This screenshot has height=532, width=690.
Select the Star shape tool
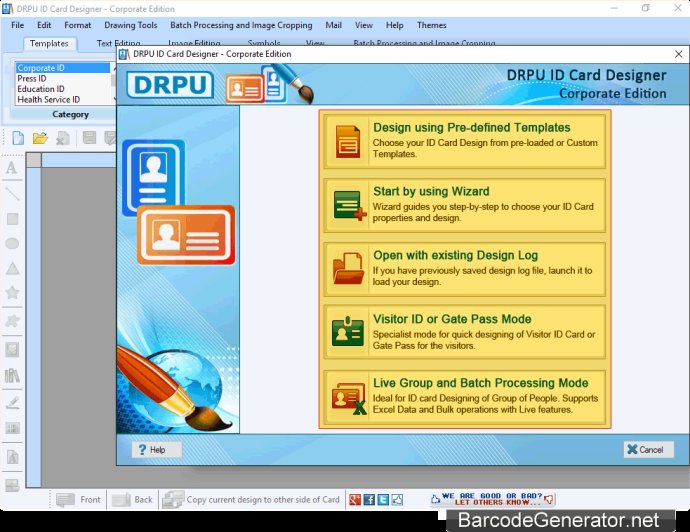coord(12,292)
